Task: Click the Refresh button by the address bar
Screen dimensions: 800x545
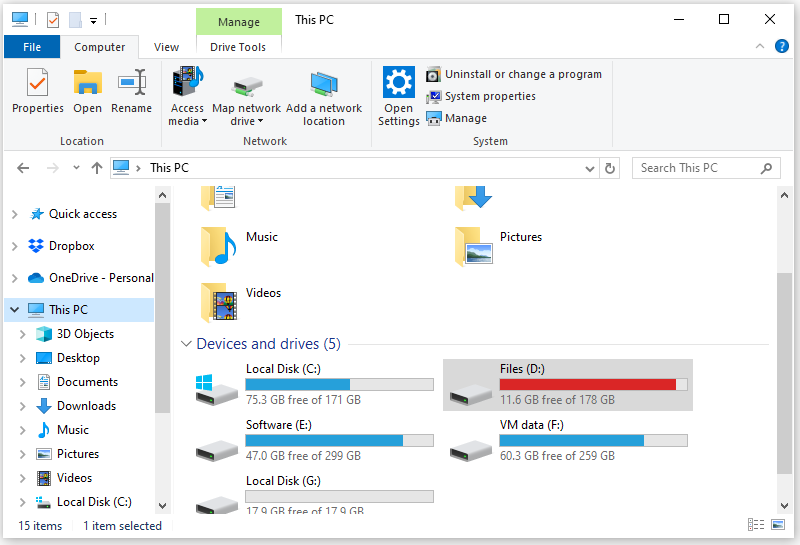Action: click(x=610, y=168)
